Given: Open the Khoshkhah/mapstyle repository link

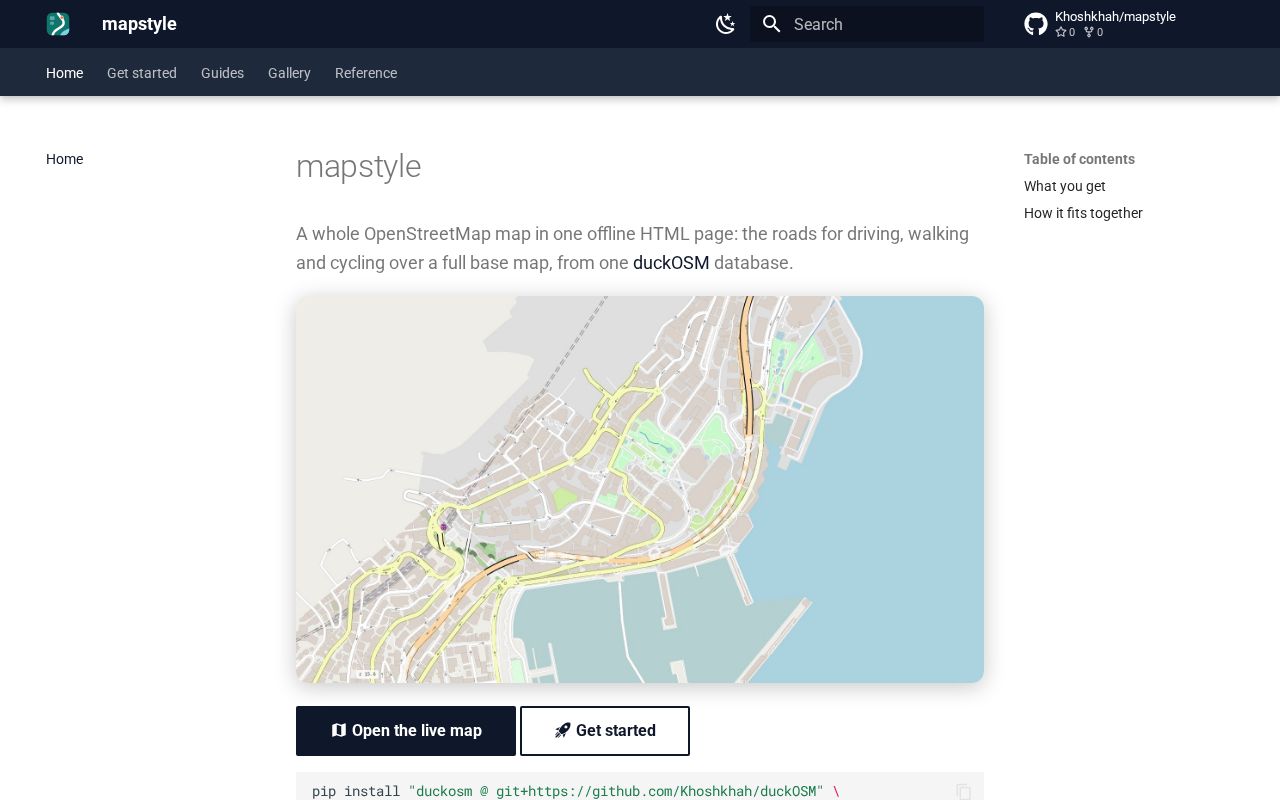Looking at the screenshot, I should click(1114, 24).
